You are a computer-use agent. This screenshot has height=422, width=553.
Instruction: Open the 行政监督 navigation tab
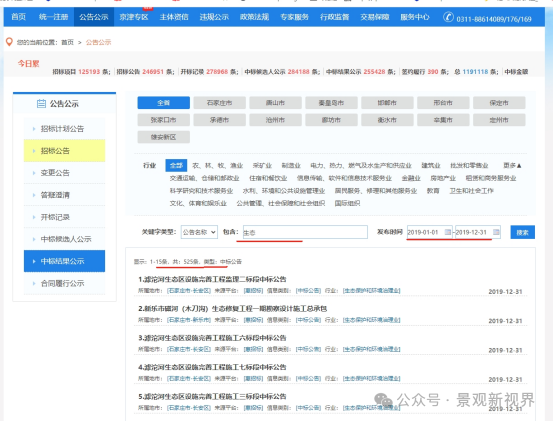pyautogui.click(x=334, y=17)
